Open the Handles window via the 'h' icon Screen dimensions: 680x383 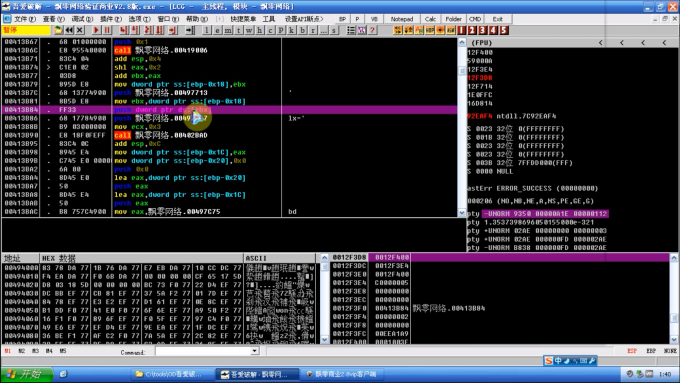pos(259,30)
